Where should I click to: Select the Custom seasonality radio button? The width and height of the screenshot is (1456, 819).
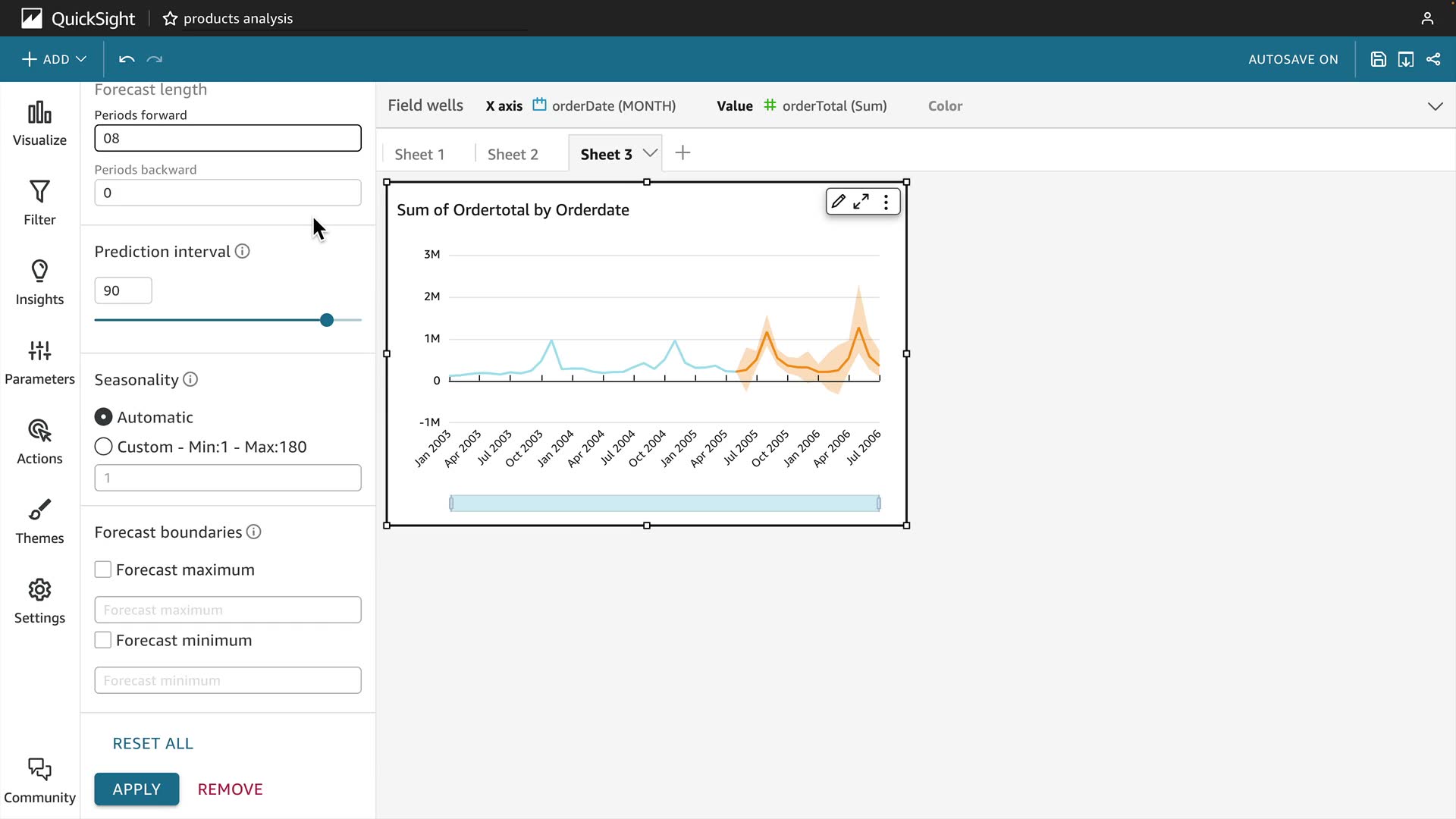pyautogui.click(x=104, y=447)
